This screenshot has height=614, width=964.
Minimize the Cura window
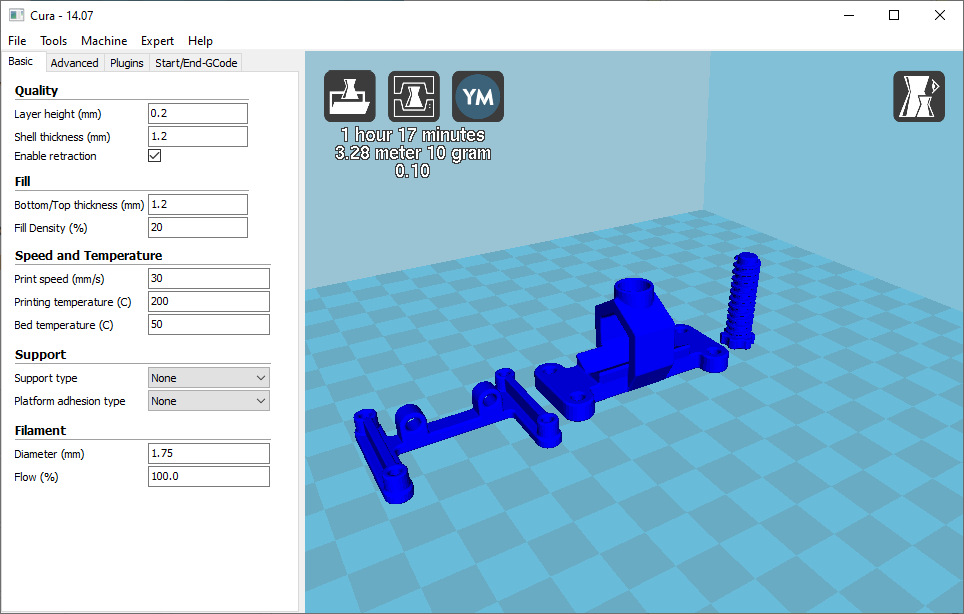point(849,15)
